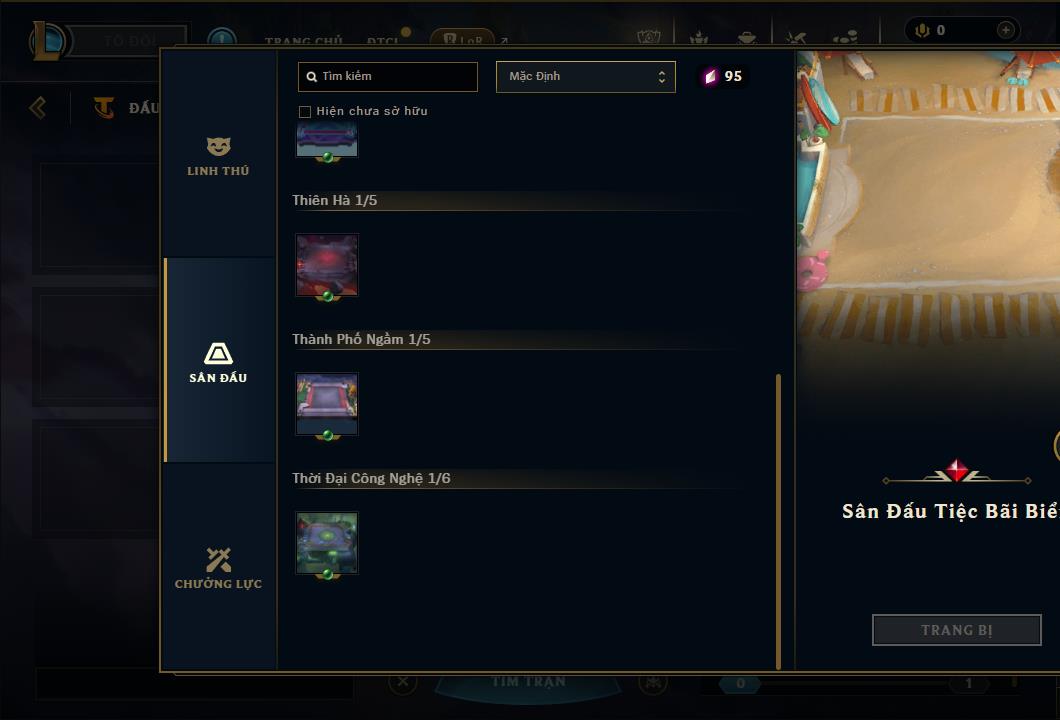The width and height of the screenshot is (1060, 720).
Task: Click the Tìm Trận find match button
Action: pos(528,681)
